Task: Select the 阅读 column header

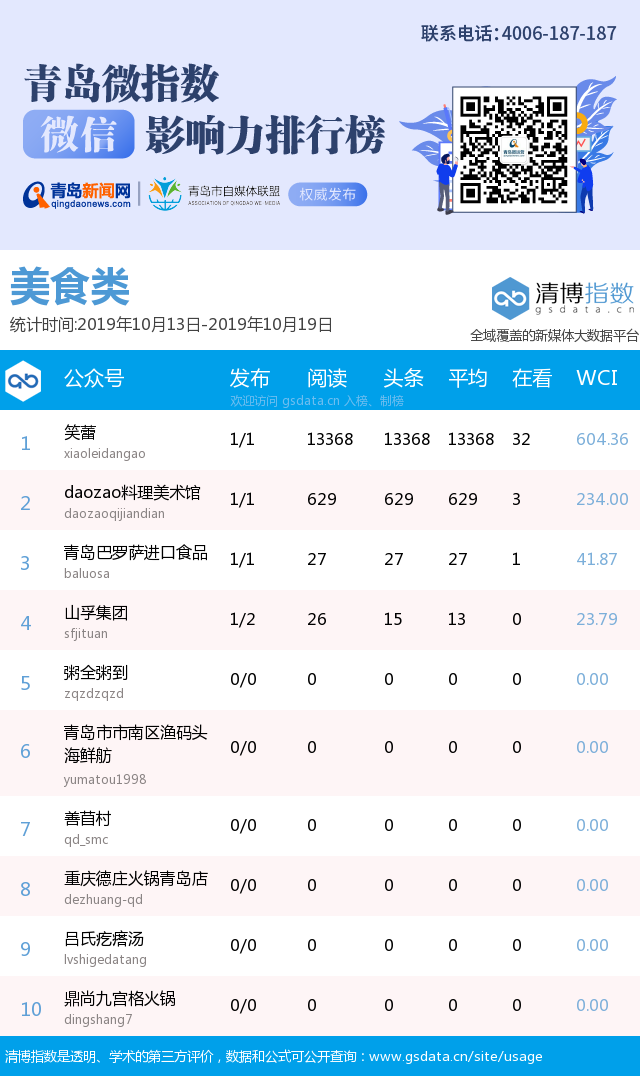Action: pos(327,378)
